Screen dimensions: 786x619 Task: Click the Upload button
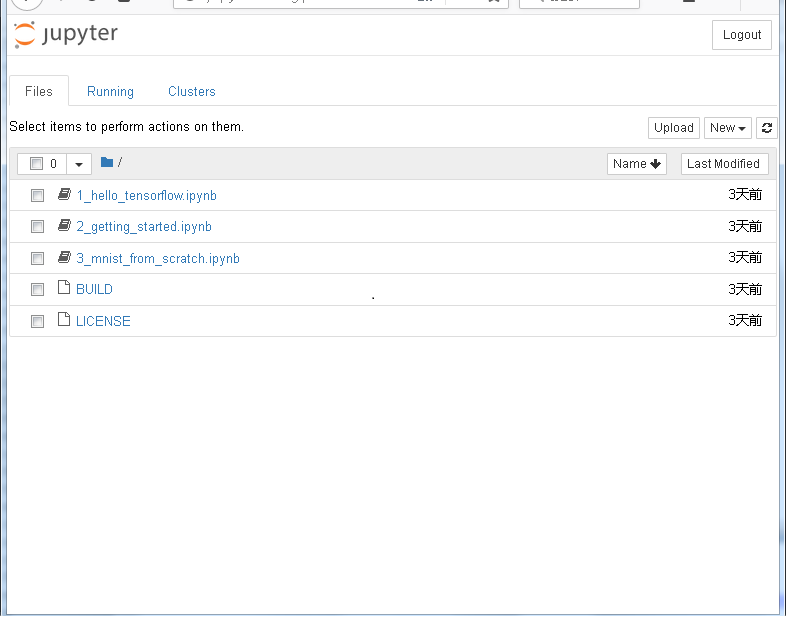pyautogui.click(x=673, y=128)
